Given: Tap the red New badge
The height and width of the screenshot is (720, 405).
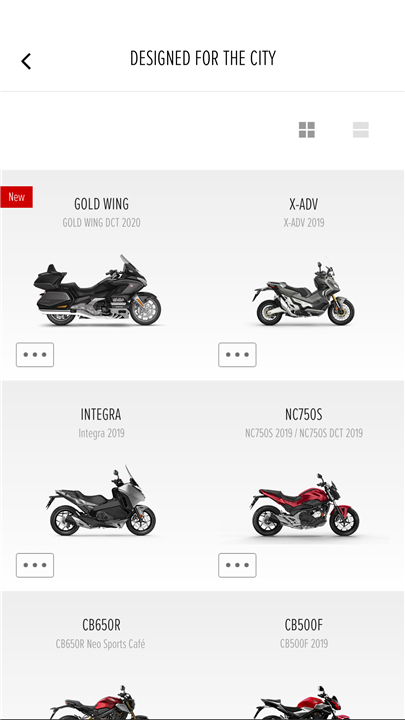Looking at the screenshot, I should coord(17,197).
